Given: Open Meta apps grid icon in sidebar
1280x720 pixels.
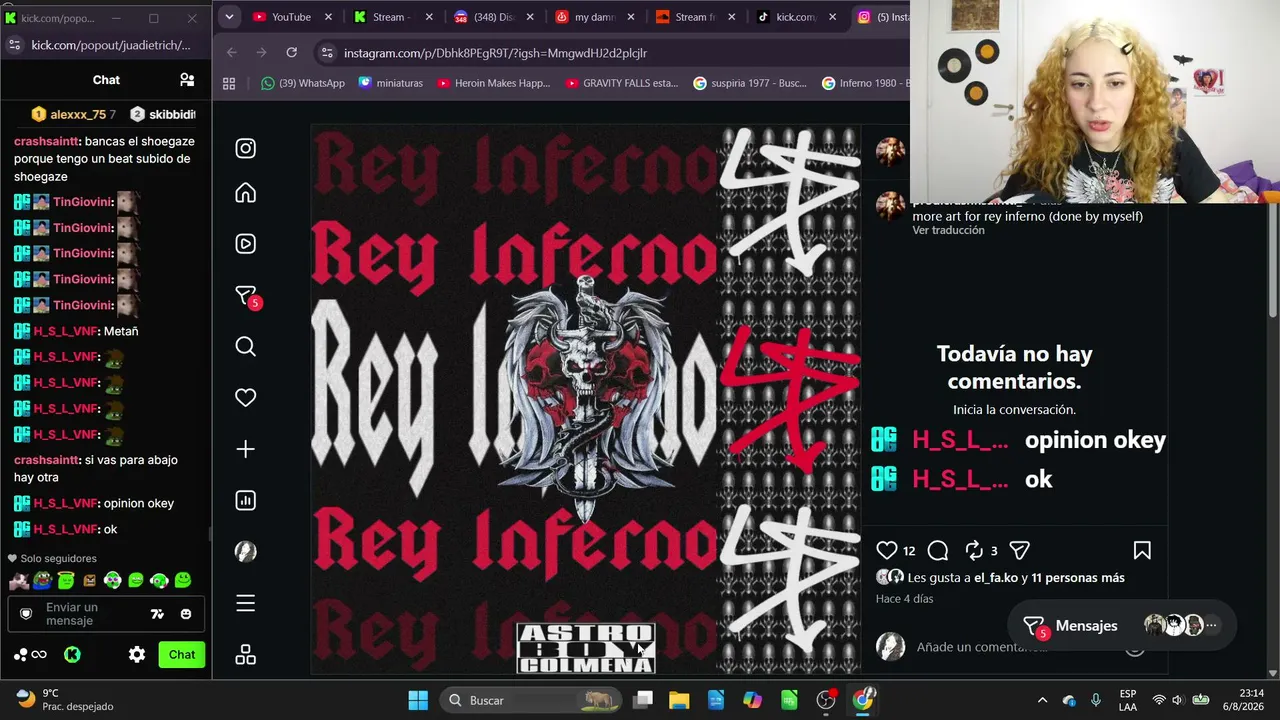Looking at the screenshot, I should point(245,655).
